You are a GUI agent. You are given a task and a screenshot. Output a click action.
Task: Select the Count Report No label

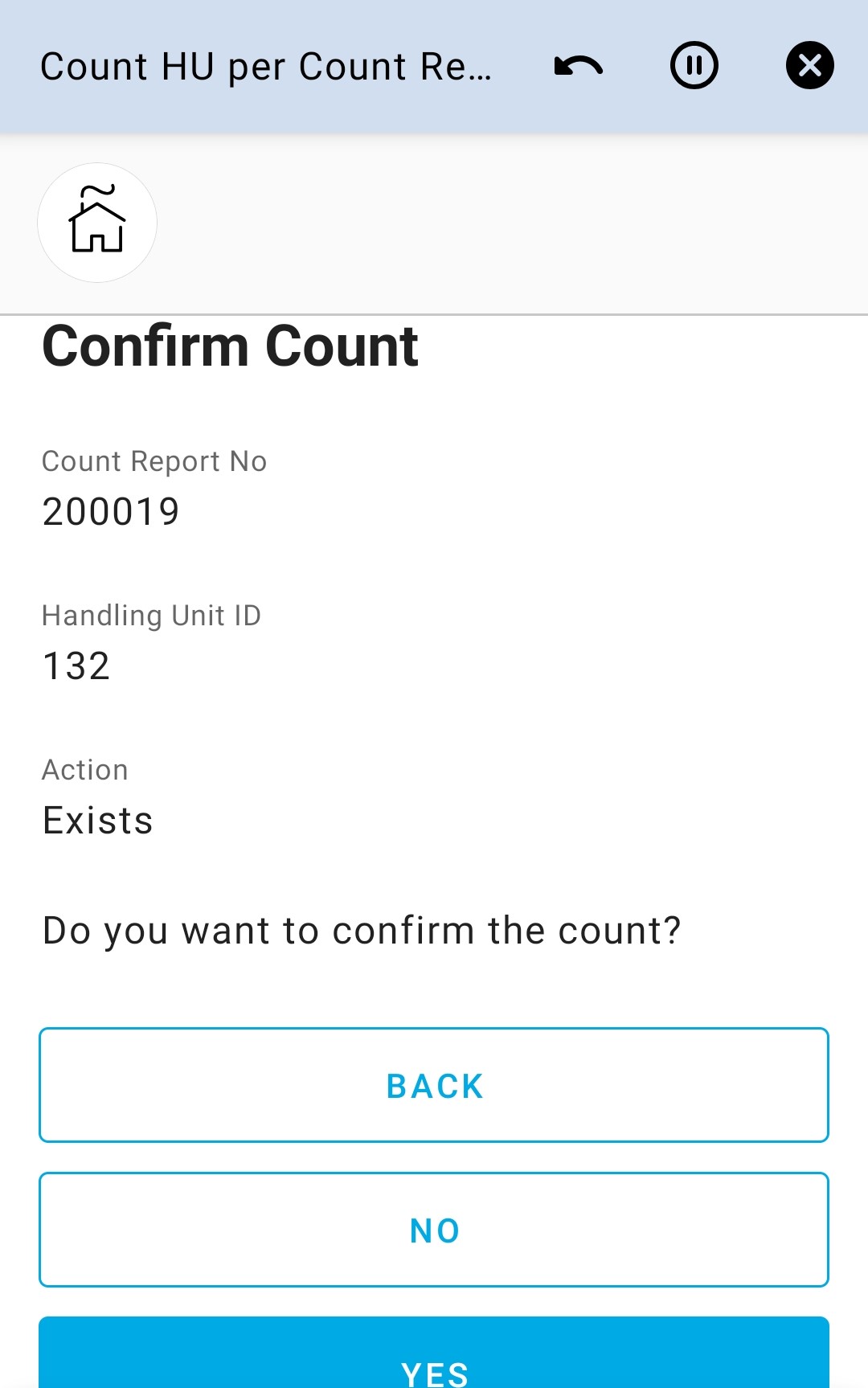(154, 461)
